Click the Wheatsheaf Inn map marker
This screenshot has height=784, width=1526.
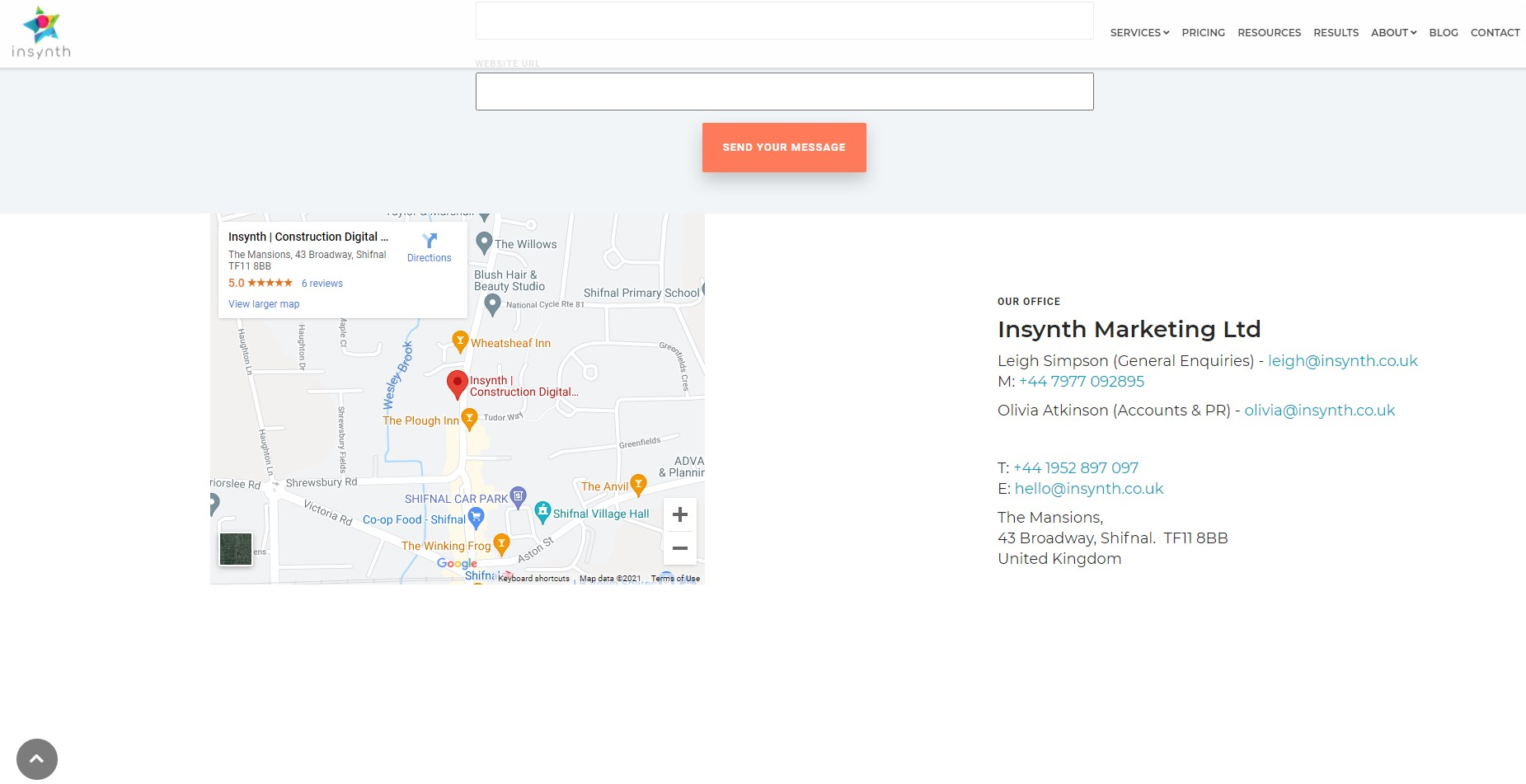point(461,341)
